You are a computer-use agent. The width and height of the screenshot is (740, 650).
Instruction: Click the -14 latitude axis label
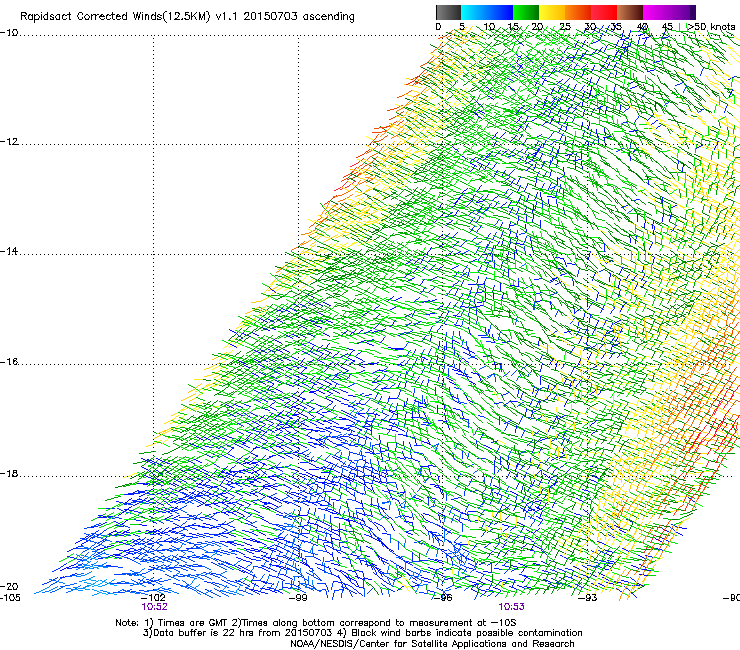click(9, 252)
